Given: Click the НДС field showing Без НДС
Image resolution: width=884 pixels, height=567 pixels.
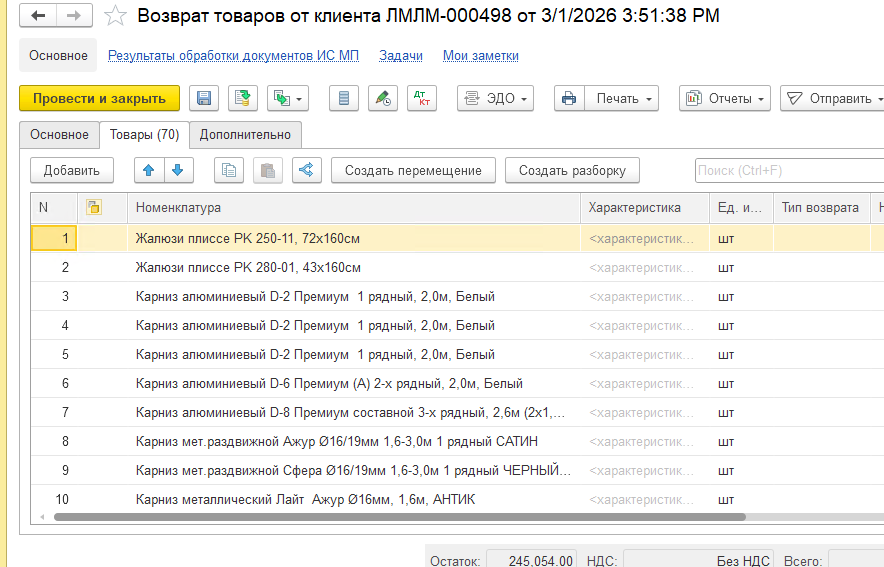Looking at the screenshot, I should coord(698,560).
